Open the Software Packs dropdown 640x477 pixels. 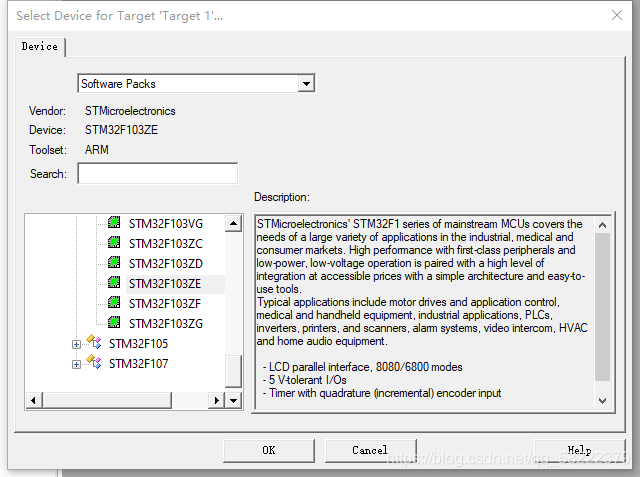(306, 84)
